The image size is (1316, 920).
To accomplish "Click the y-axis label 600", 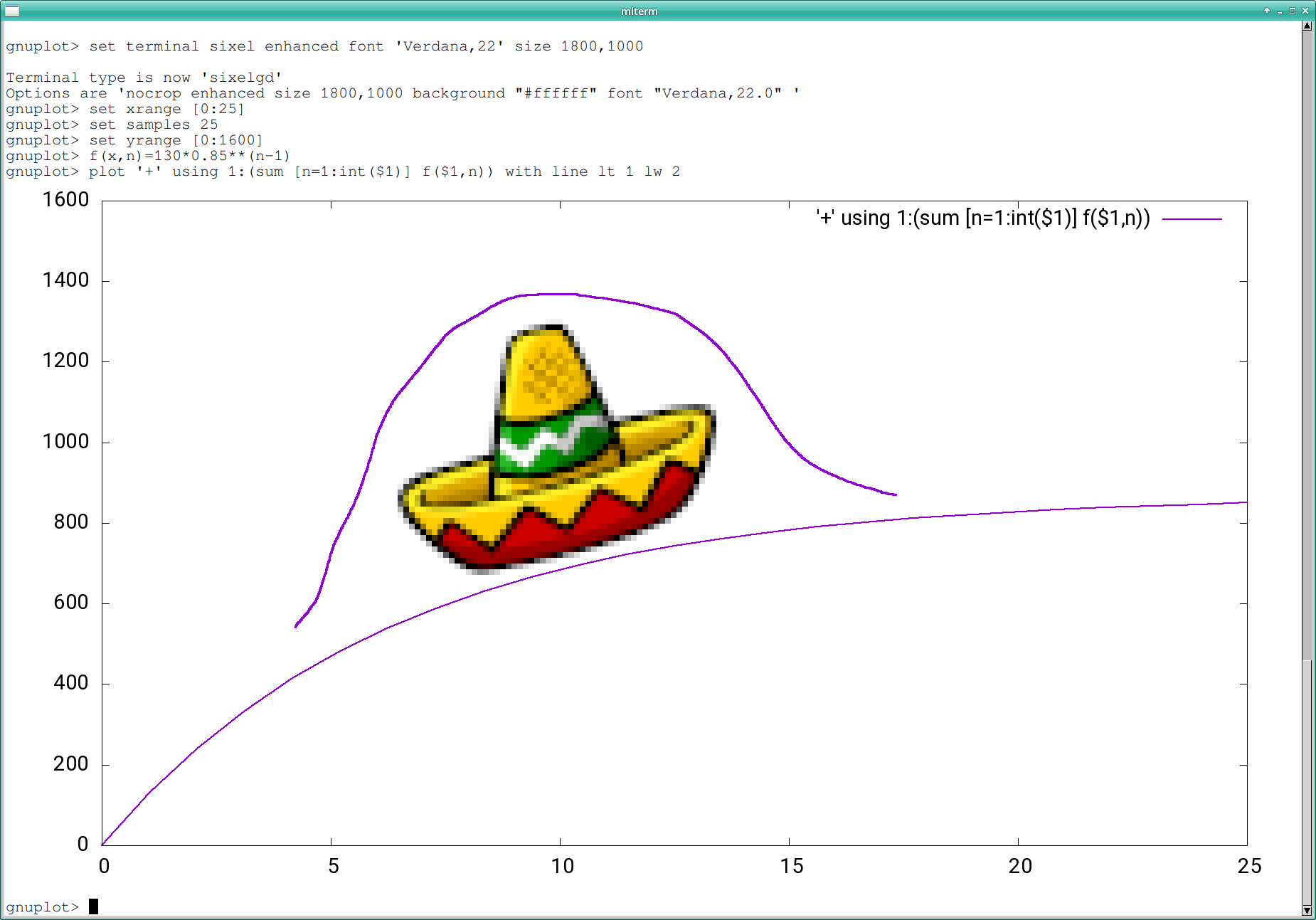I will tap(71, 602).
